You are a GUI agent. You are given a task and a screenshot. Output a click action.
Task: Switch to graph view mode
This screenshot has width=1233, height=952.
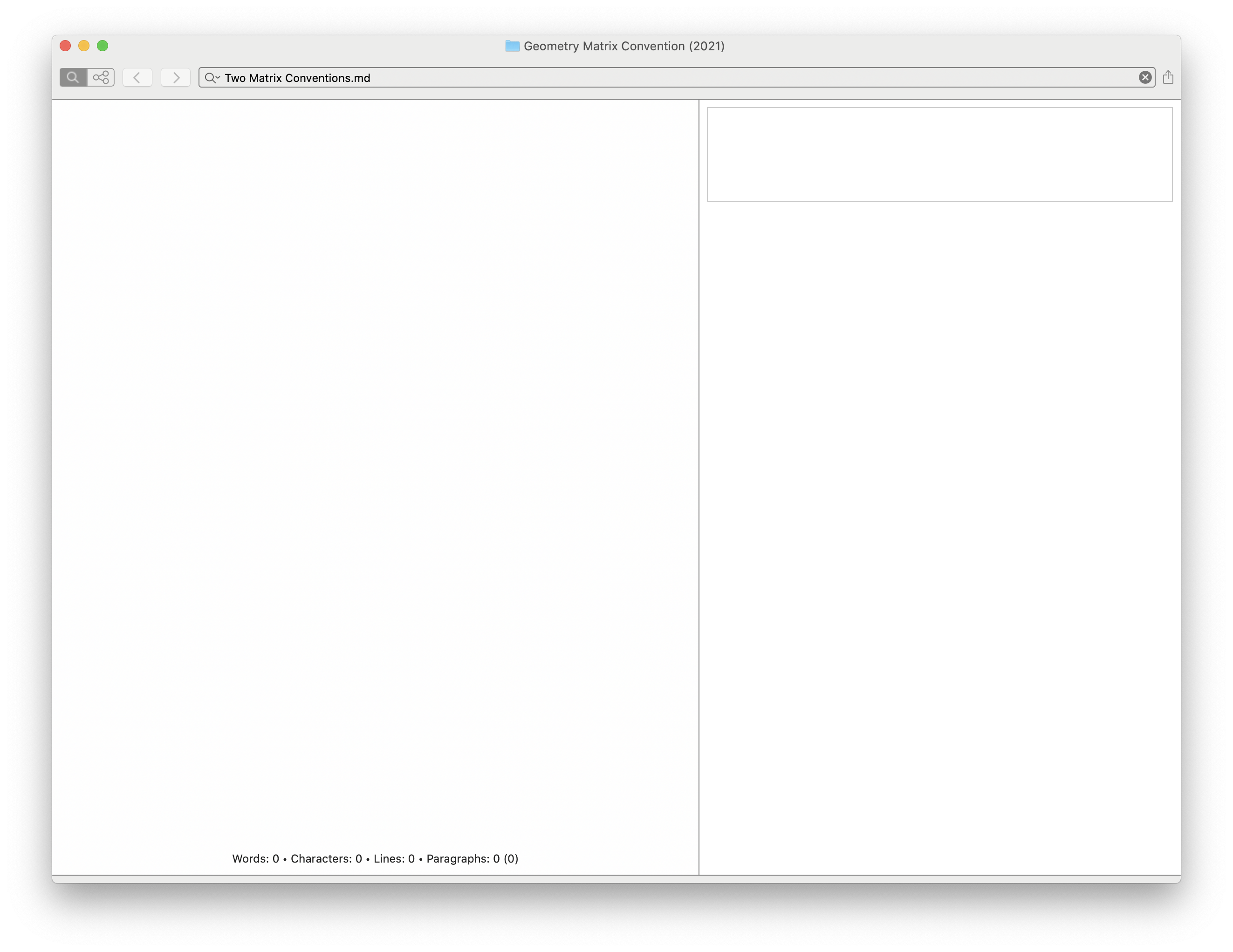pyautogui.click(x=101, y=77)
